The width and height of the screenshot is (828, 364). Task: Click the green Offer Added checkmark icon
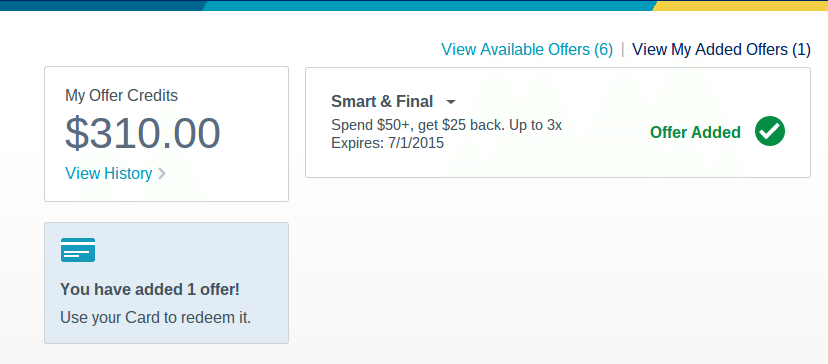point(769,132)
